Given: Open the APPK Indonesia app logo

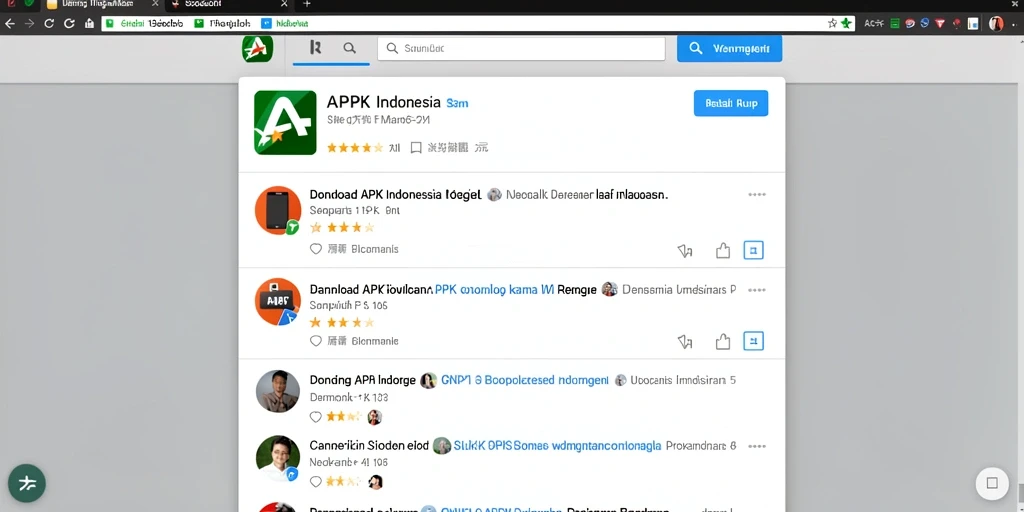Looking at the screenshot, I should tap(285, 123).
